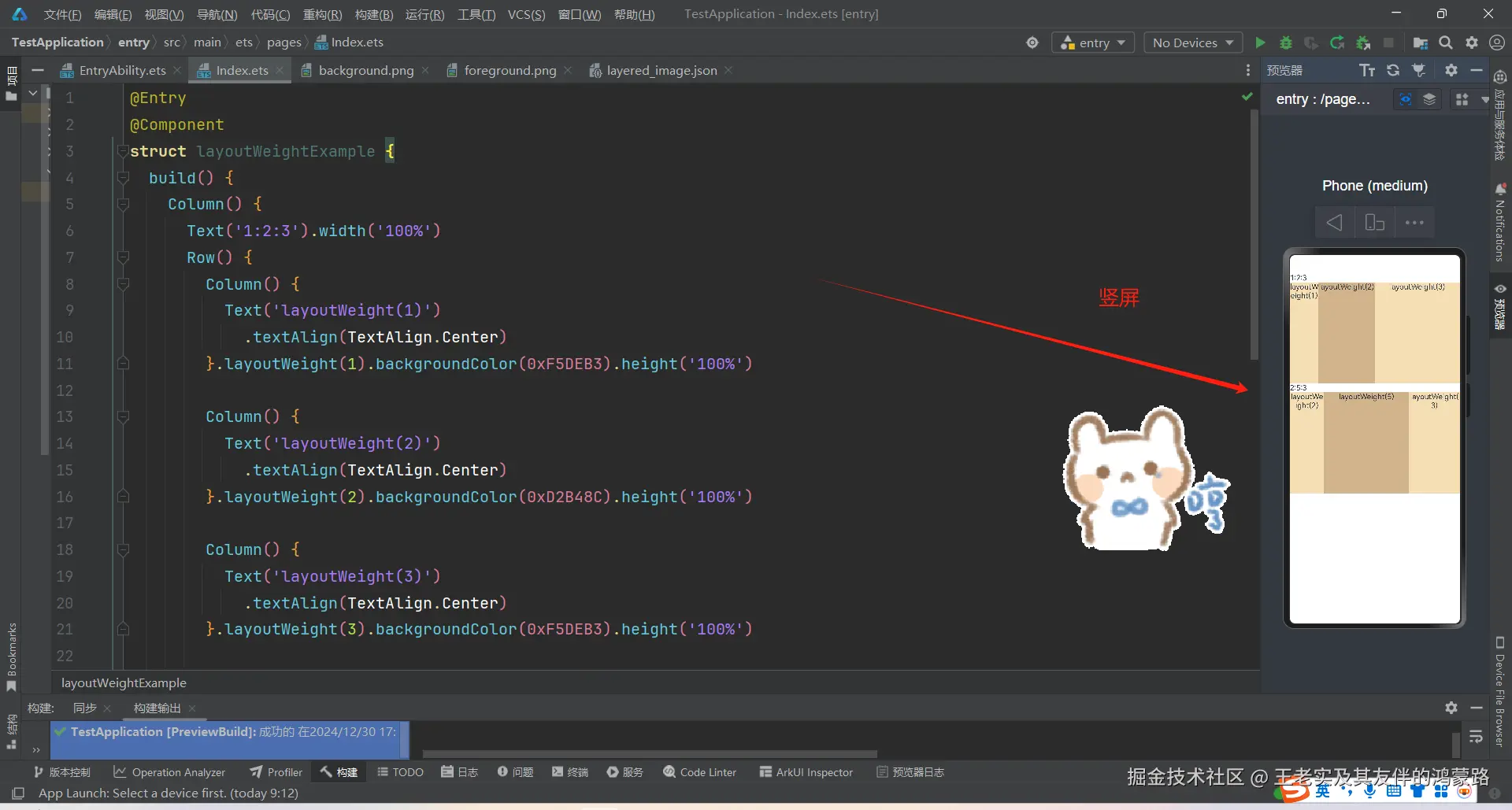Start debugging with the green bug icon

1286,43
